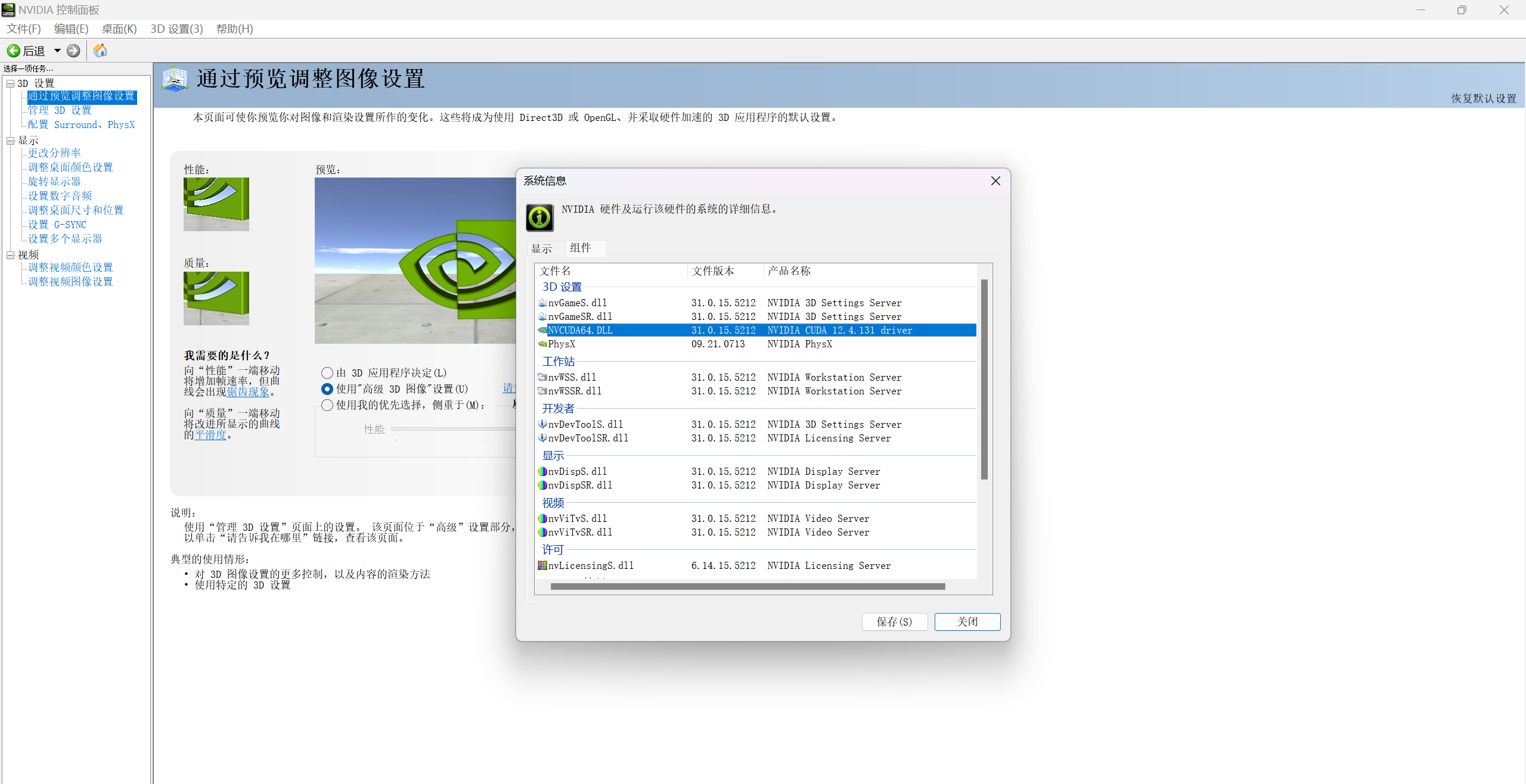Screen dimensions: 1526x784
Task: Select 'Use my preference emphasizing' radio
Action: pos(327,405)
